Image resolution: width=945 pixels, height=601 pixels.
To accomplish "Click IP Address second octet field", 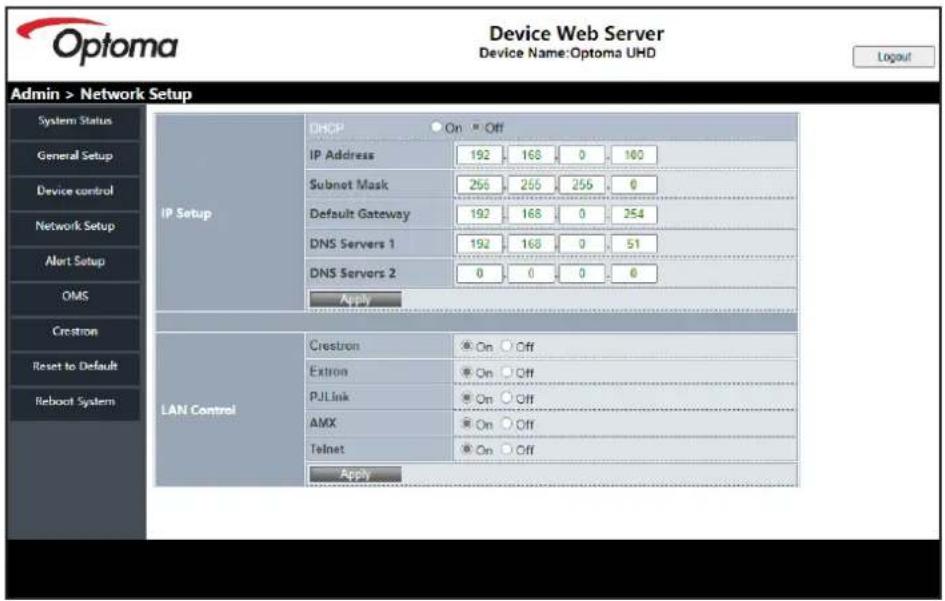I will [531, 155].
